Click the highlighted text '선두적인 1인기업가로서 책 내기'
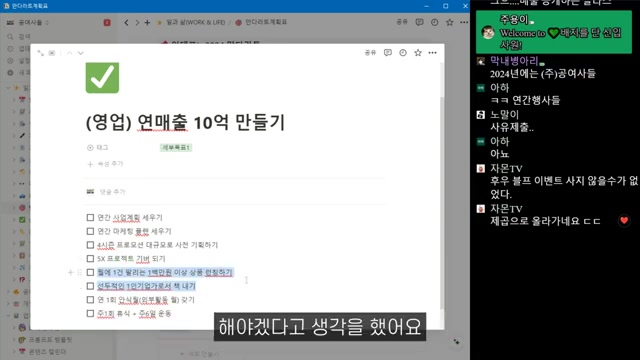This screenshot has height=360, width=640. coord(146,286)
